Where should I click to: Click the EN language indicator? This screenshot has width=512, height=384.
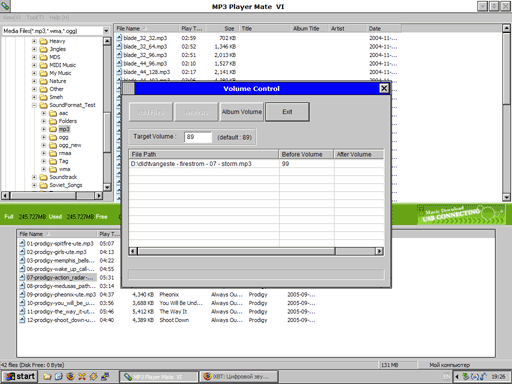(446, 377)
